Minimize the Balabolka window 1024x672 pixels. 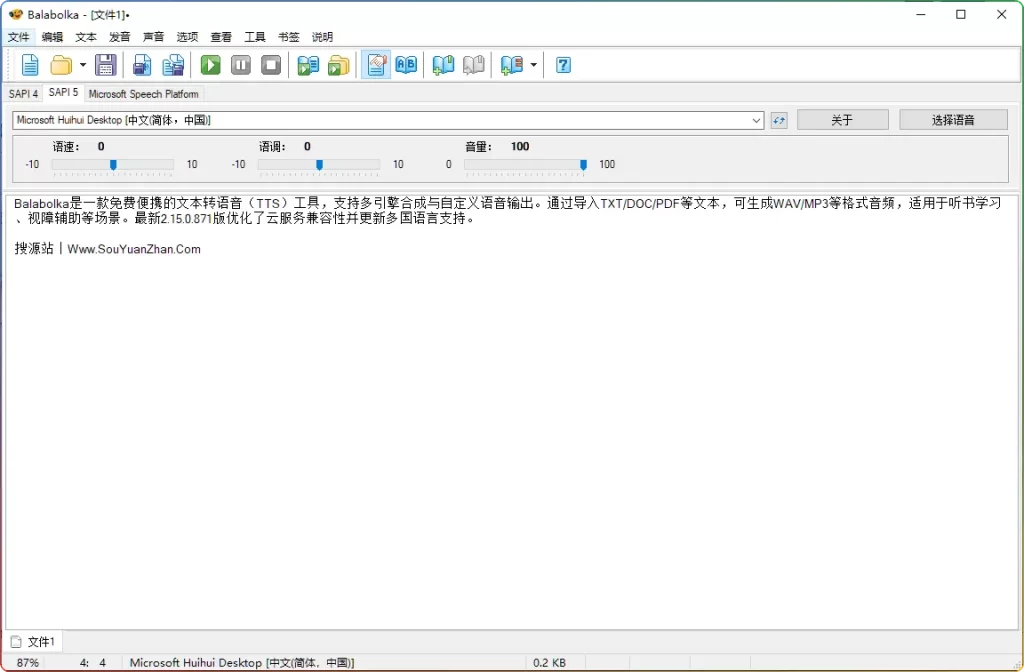pos(921,14)
